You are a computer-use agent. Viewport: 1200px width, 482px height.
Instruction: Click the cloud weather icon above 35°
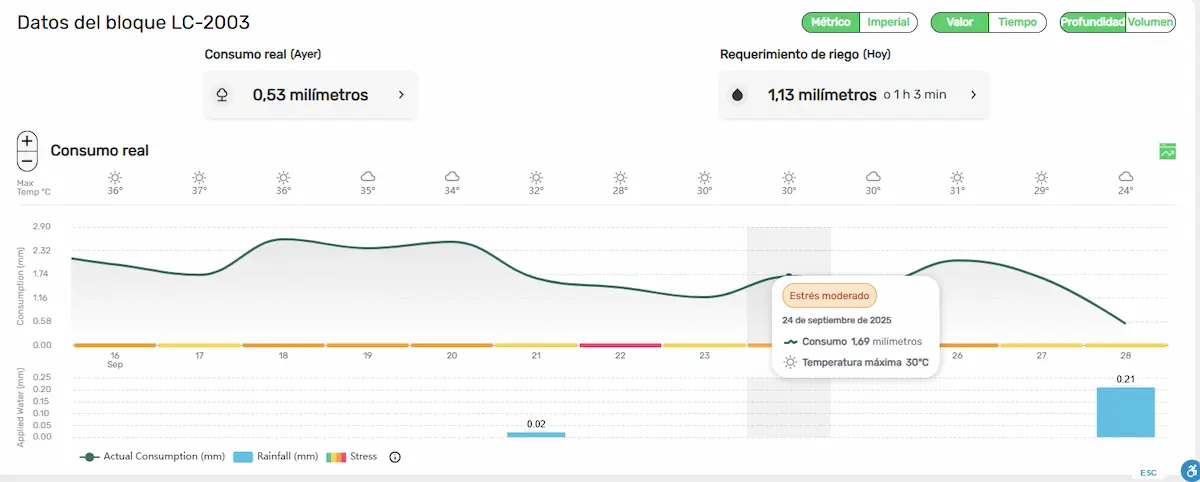pyautogui.click(x=368, y=176)
